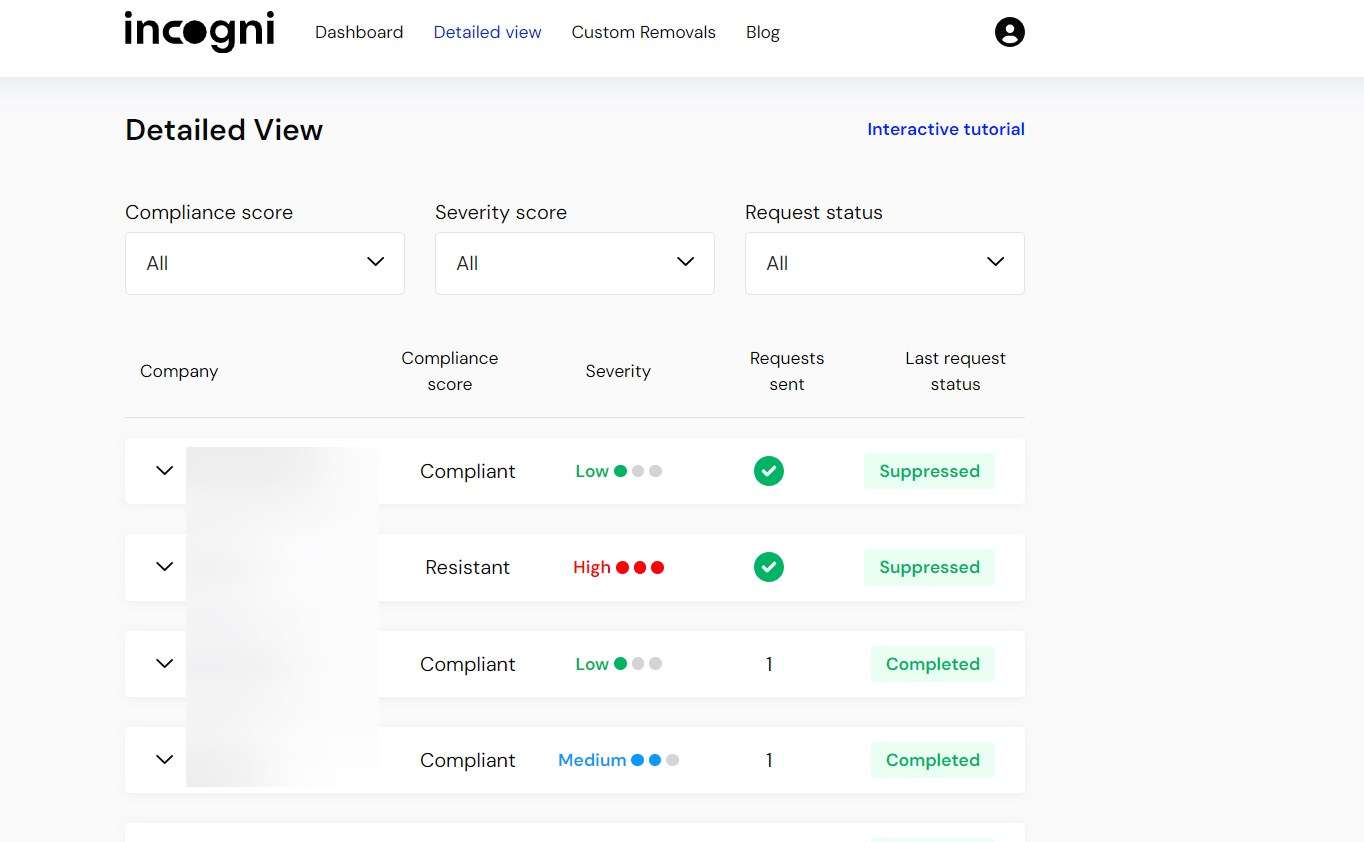Screen dimensions: 1364x842
Task: Click green checkmark in first Suppressed row
Action: 768,471
